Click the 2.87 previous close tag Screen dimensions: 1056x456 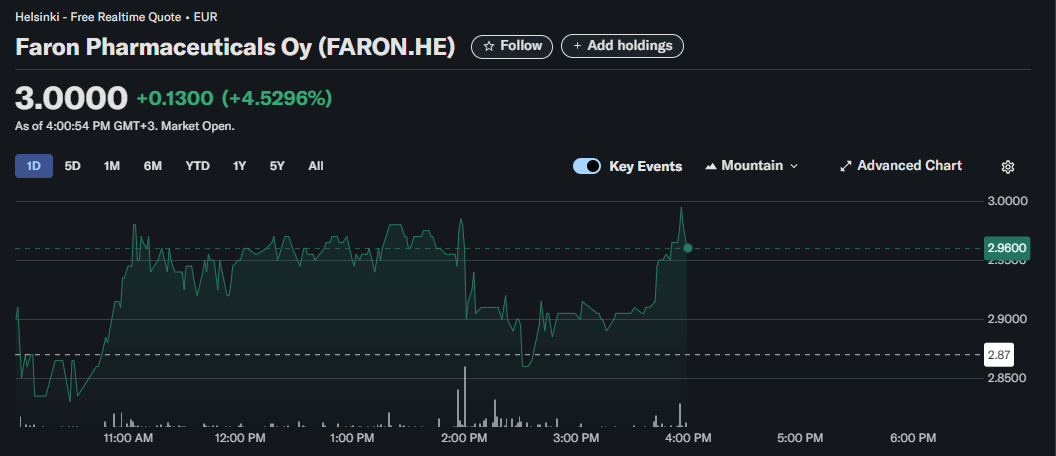[x=999, y=354]
